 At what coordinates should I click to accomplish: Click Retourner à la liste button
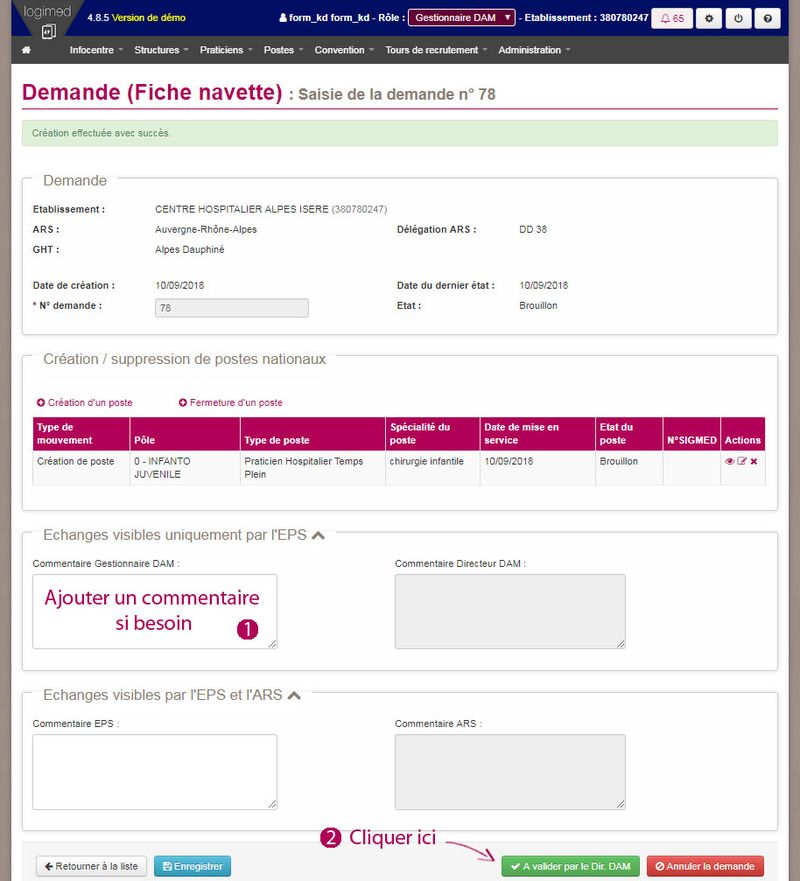pyautogui.click(x=91, y=866)
